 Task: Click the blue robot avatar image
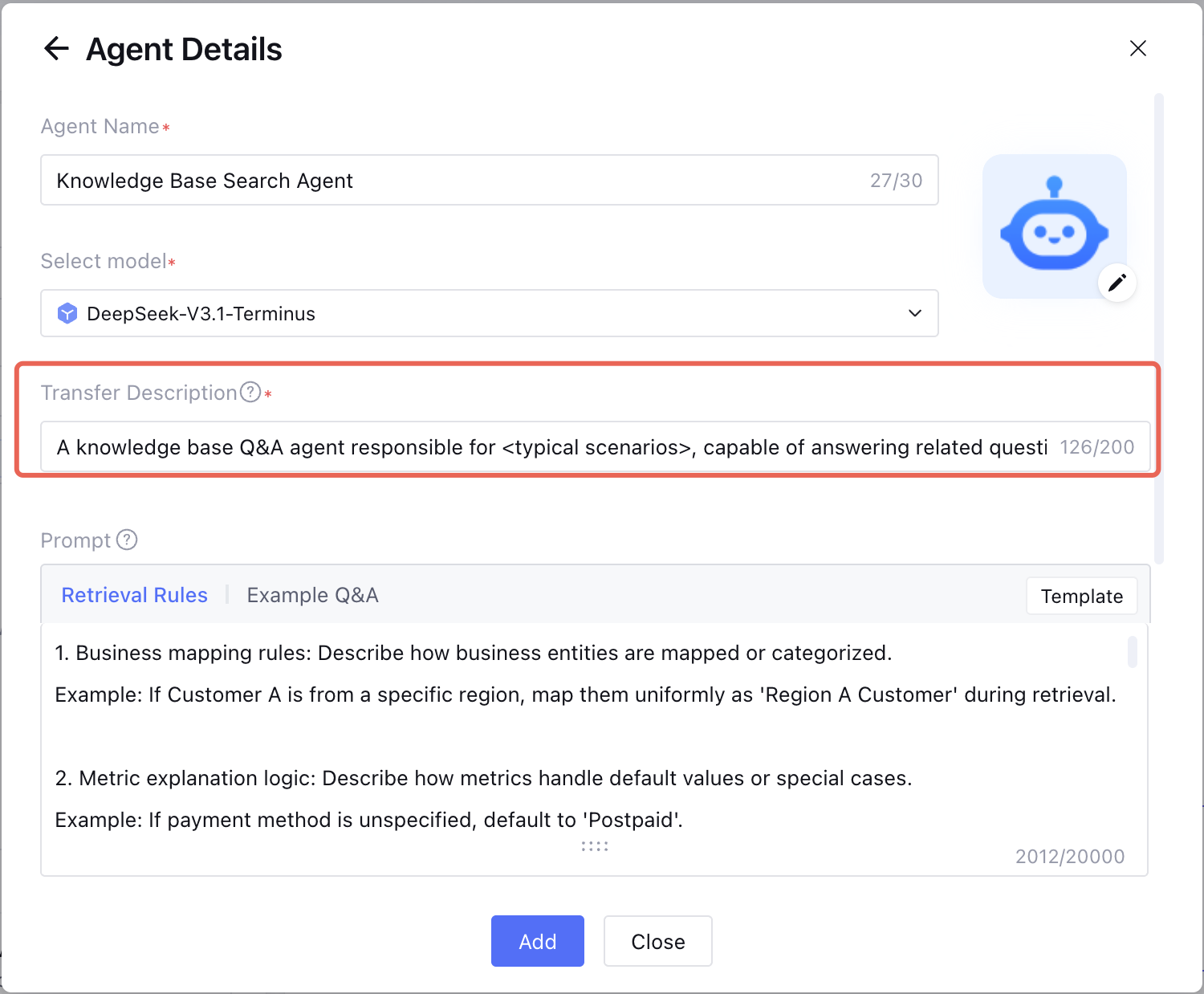coord(1054,225)
